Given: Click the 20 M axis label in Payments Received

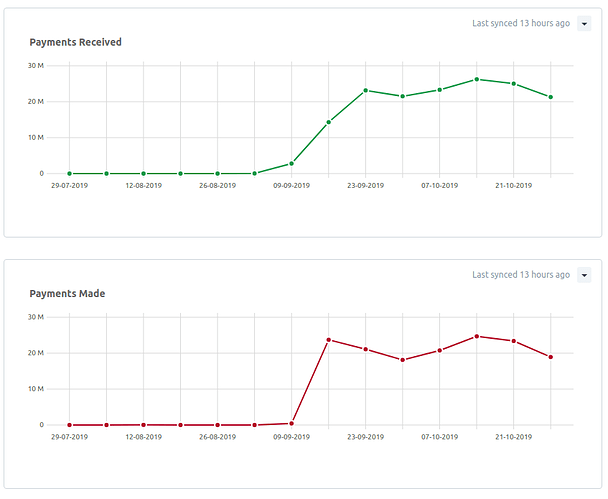Looking at the screenshot, I should [x=36, y=102].
